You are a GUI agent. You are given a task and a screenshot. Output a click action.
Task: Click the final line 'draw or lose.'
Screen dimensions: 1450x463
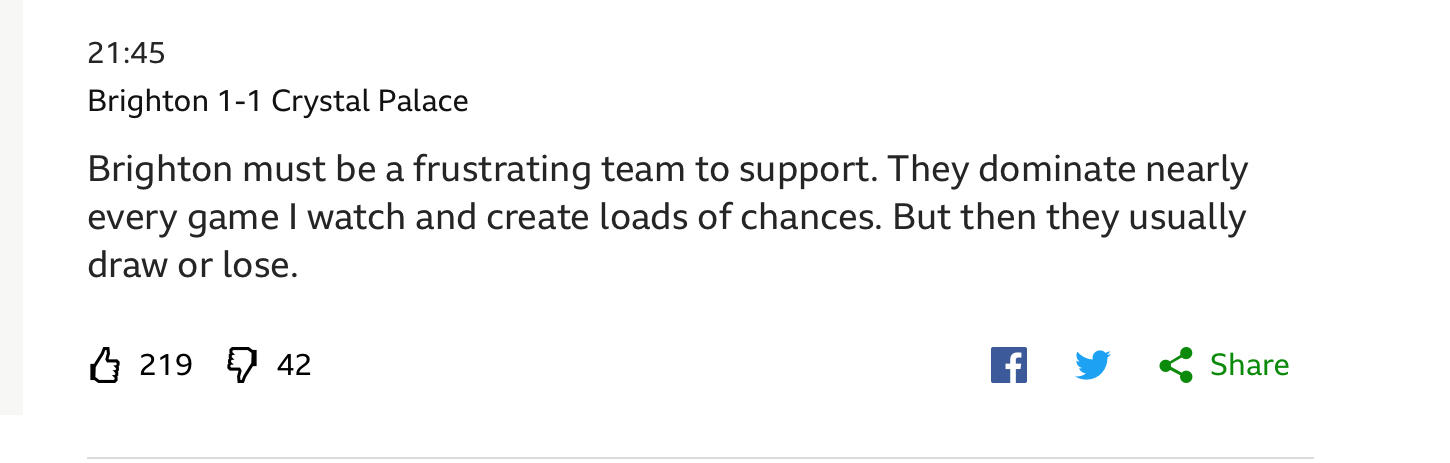pos(193,264)
